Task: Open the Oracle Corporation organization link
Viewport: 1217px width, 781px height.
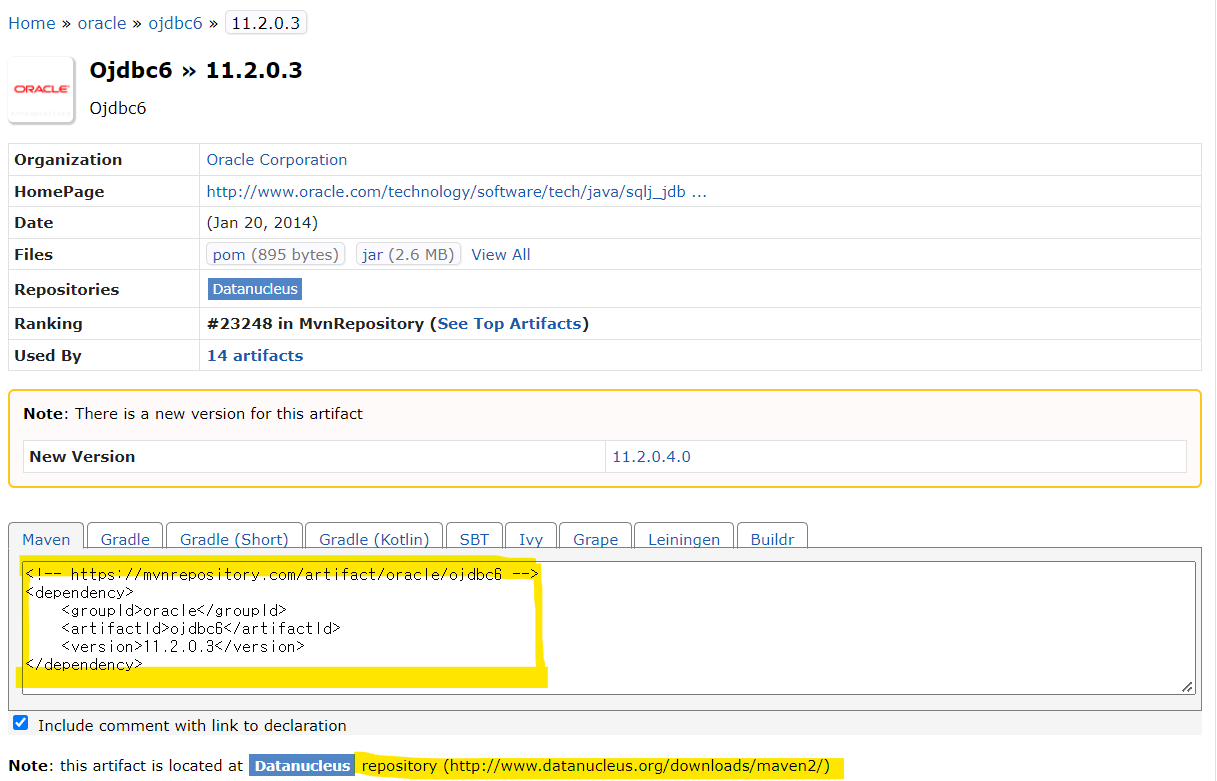Action: 277,160
